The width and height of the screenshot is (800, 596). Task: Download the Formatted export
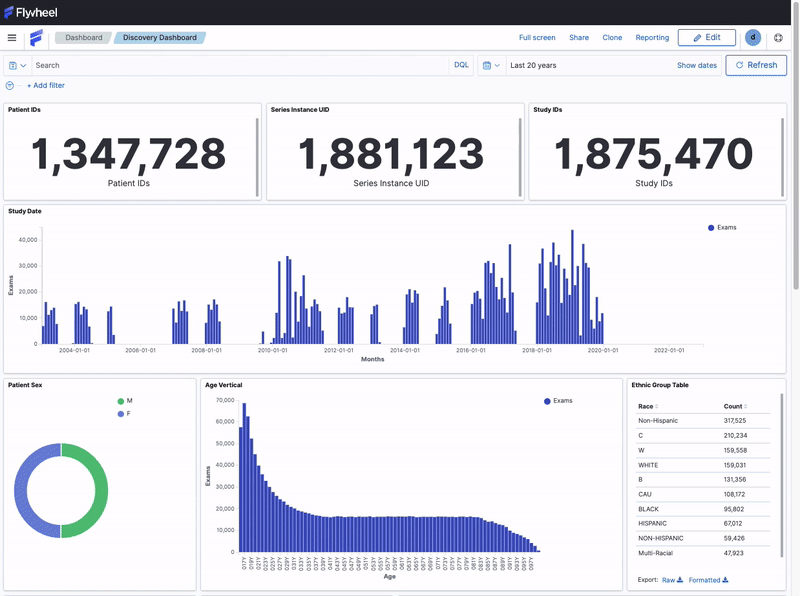(708, 580)
